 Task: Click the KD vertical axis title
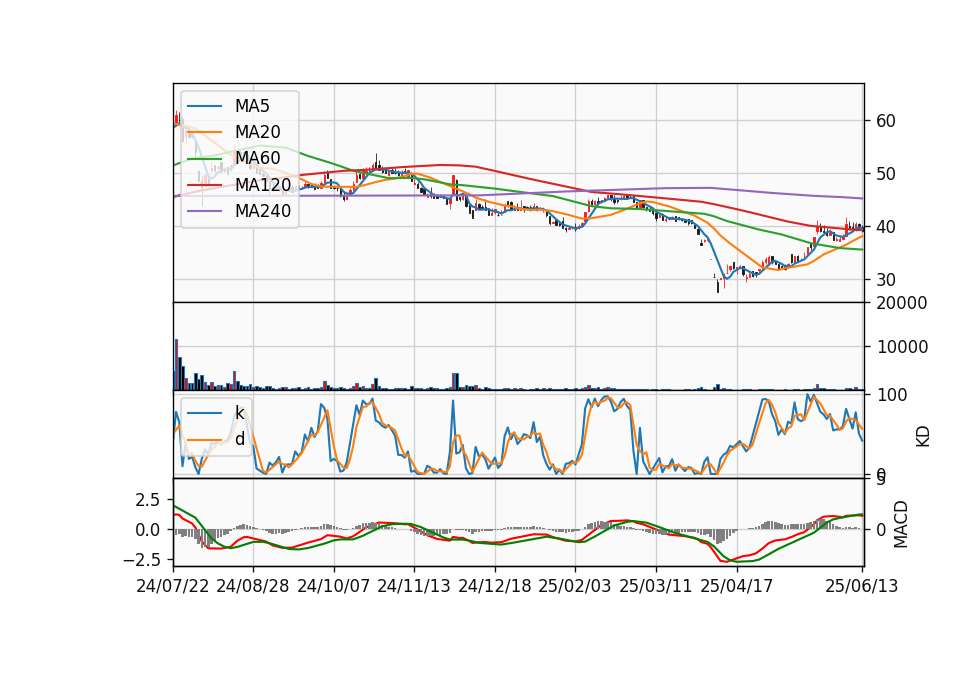coord(923,437)
